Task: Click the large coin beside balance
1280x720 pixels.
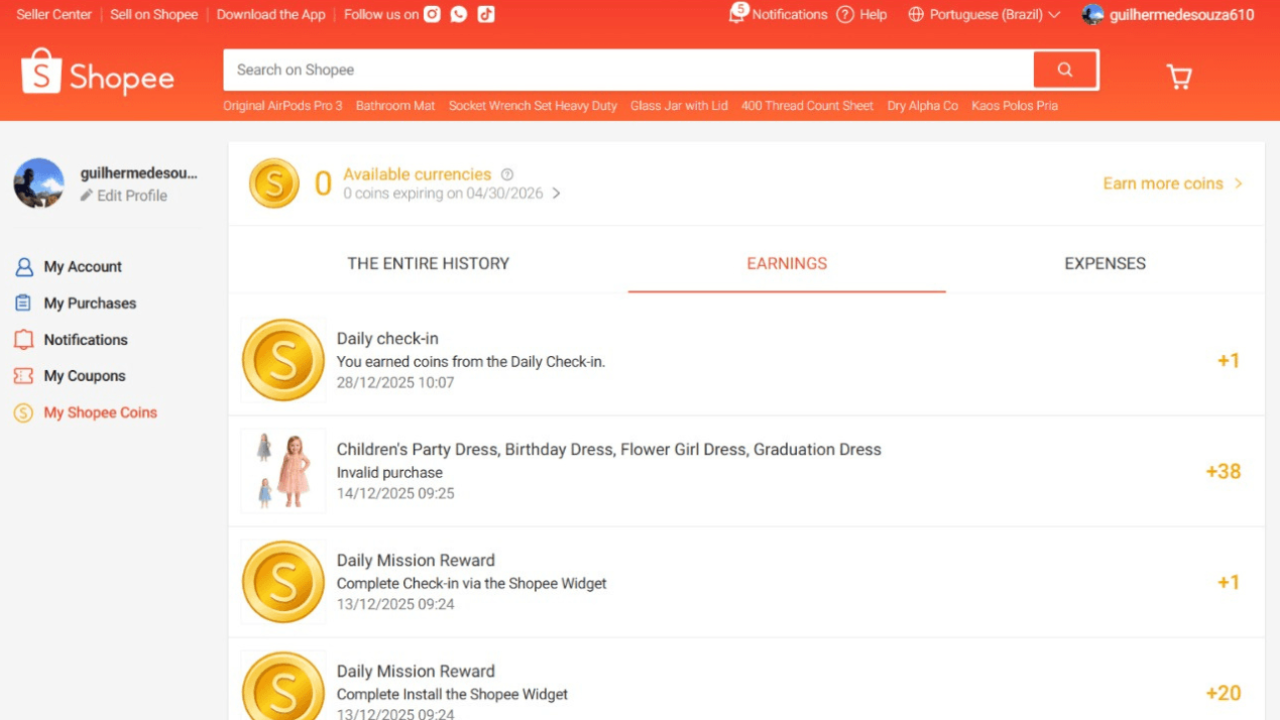Action: click(x=274, y=183)
